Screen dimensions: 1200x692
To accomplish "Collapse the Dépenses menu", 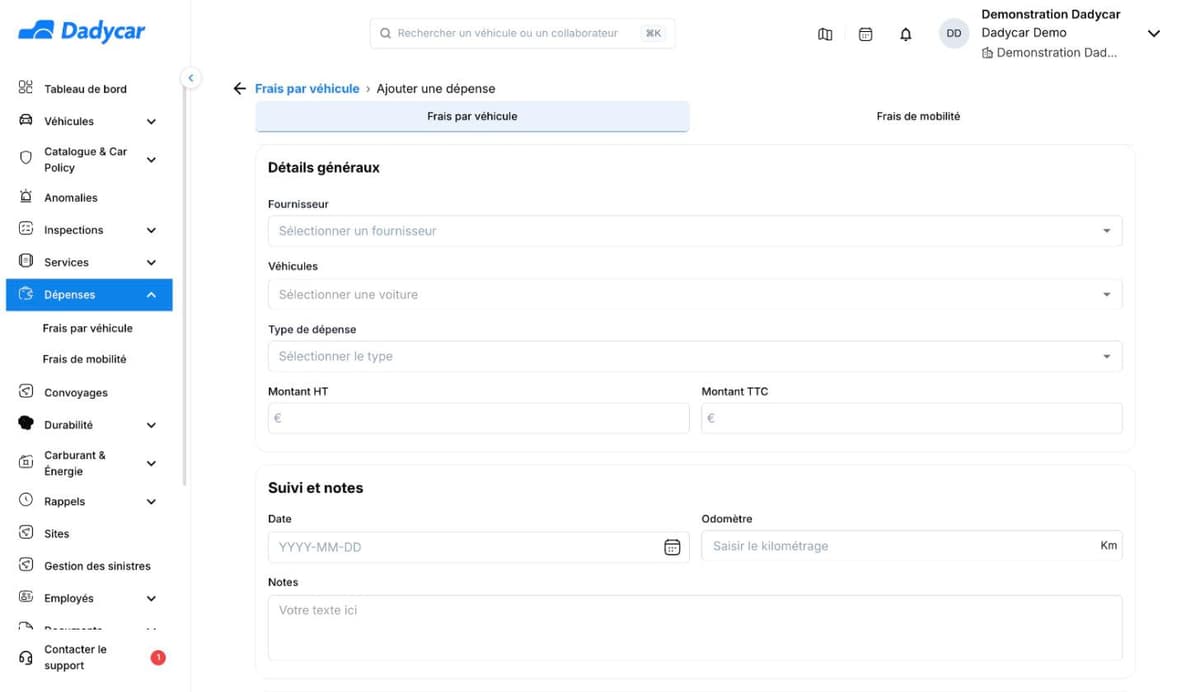I will 151,295.
